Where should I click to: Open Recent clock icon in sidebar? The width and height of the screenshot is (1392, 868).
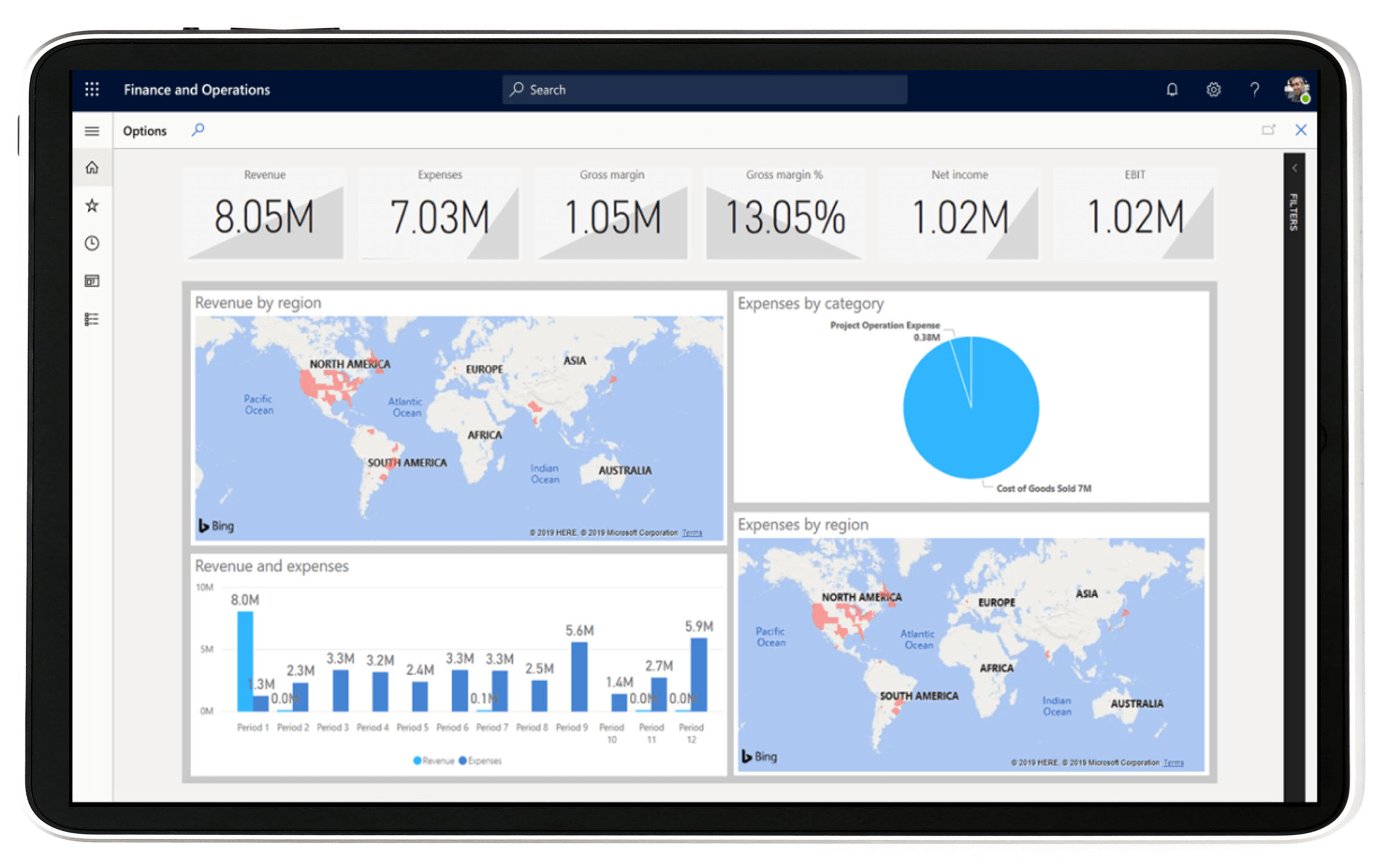click(92, 243)
